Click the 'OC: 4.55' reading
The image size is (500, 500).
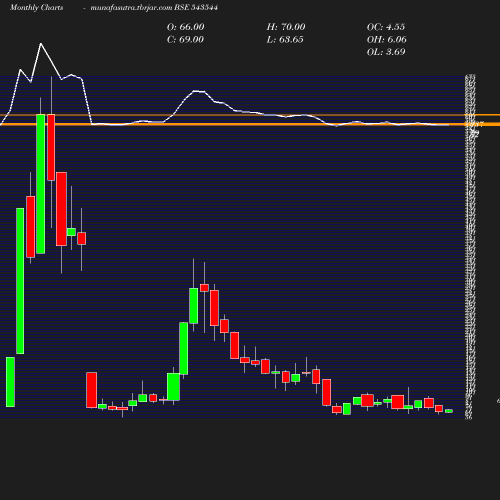(386, 27)
